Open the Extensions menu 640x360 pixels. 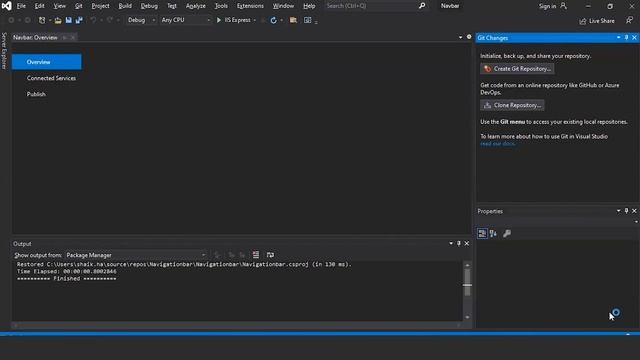coord(250,6)
